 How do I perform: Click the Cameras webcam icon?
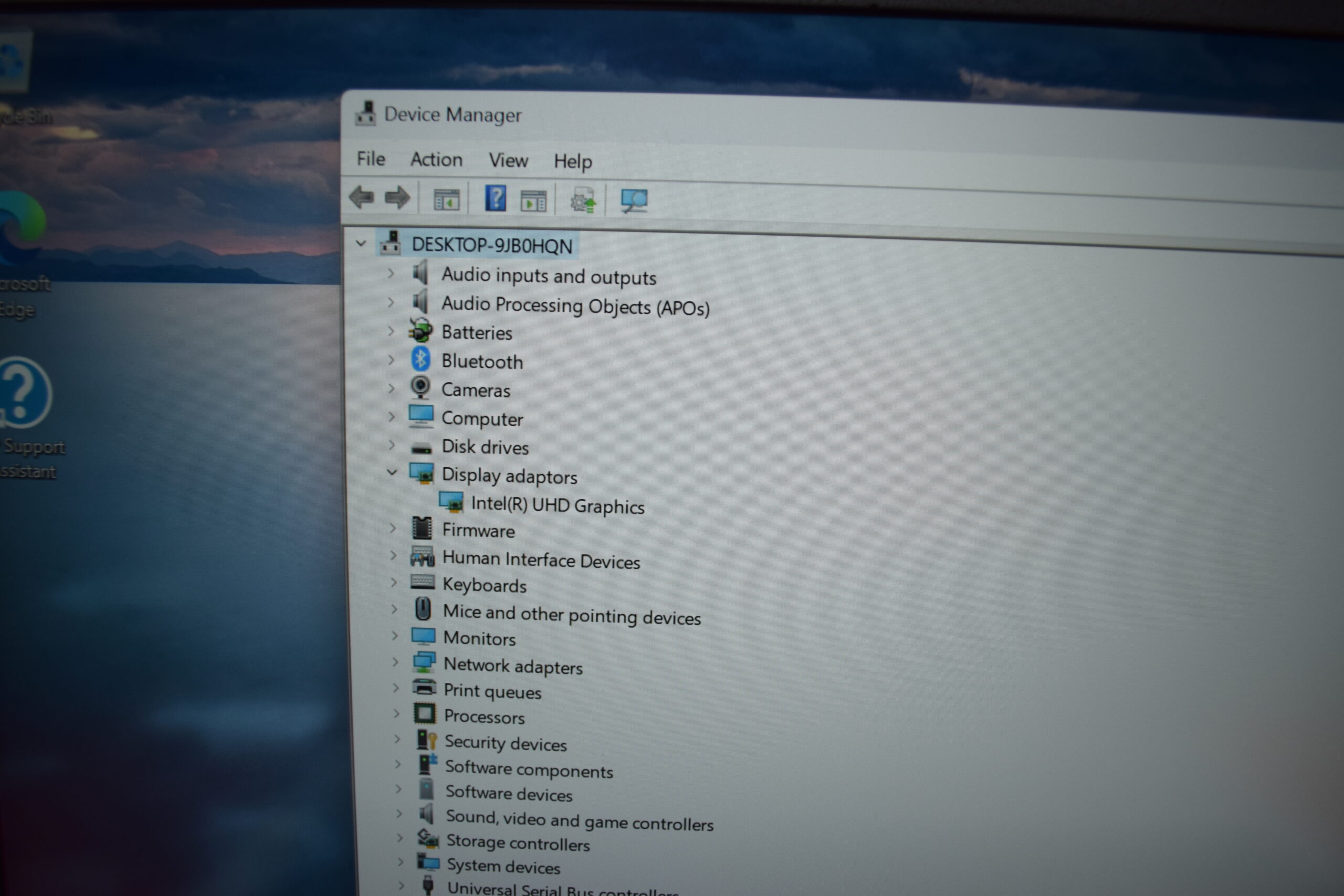tap(421, 387)
